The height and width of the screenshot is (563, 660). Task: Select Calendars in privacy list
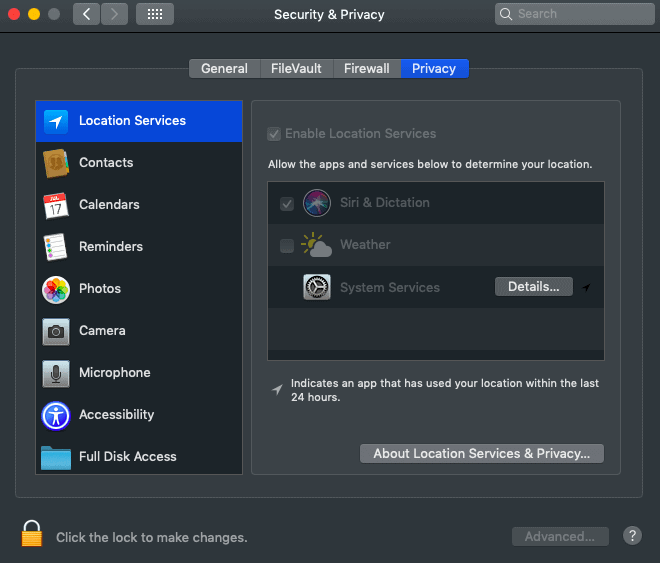(139, 205)
